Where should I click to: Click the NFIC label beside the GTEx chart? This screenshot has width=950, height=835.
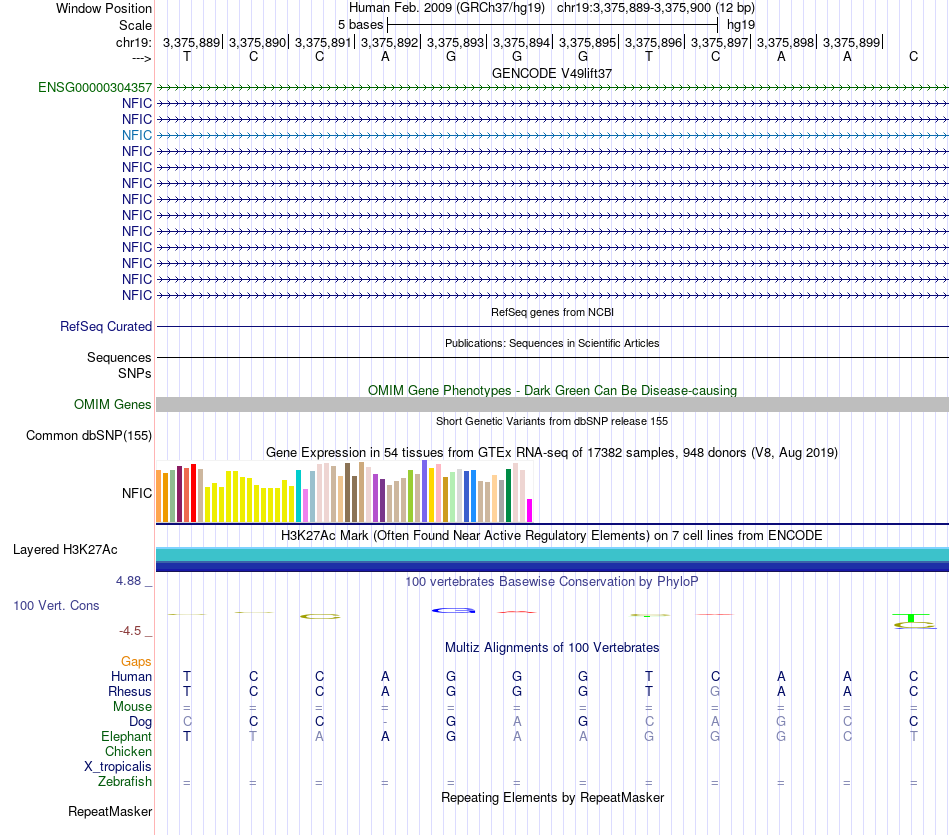pos(136,493)
